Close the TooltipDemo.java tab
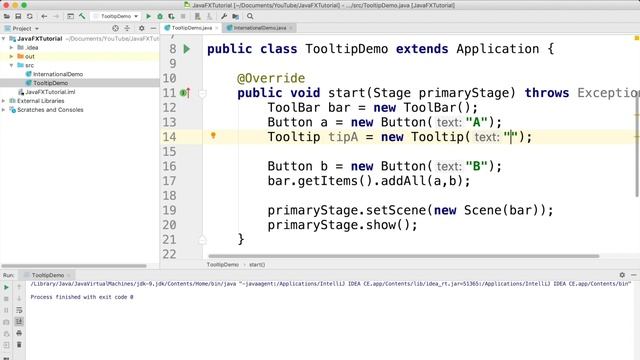 (x=216, y=28)
